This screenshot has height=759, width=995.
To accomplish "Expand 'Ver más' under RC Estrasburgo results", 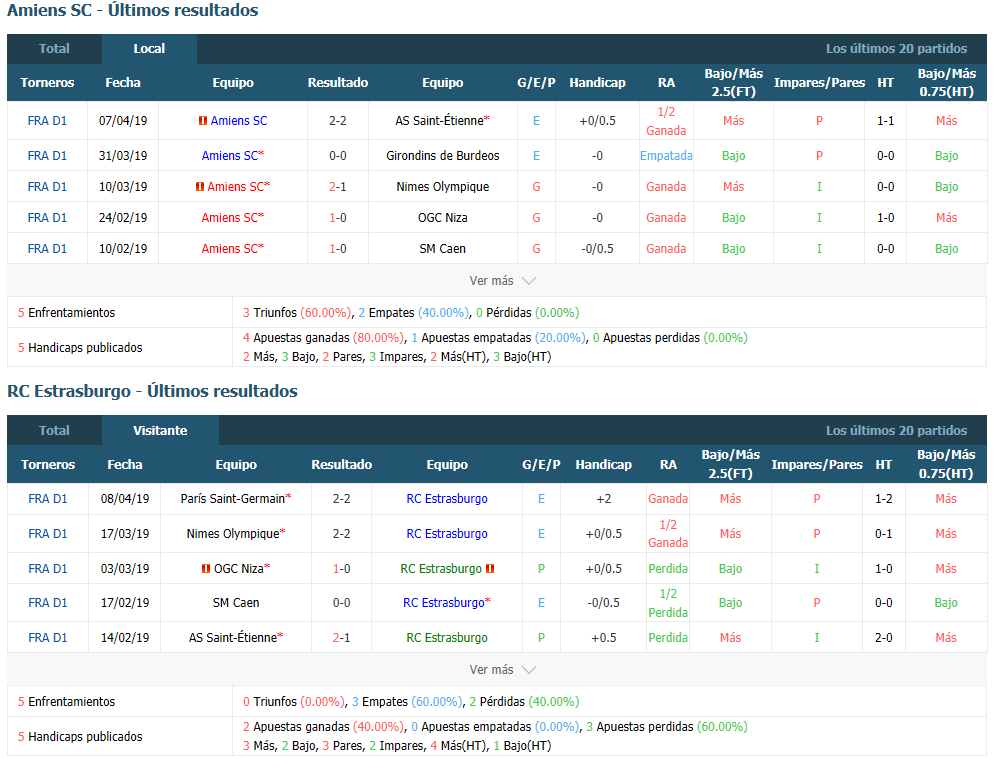I will 503,670.
